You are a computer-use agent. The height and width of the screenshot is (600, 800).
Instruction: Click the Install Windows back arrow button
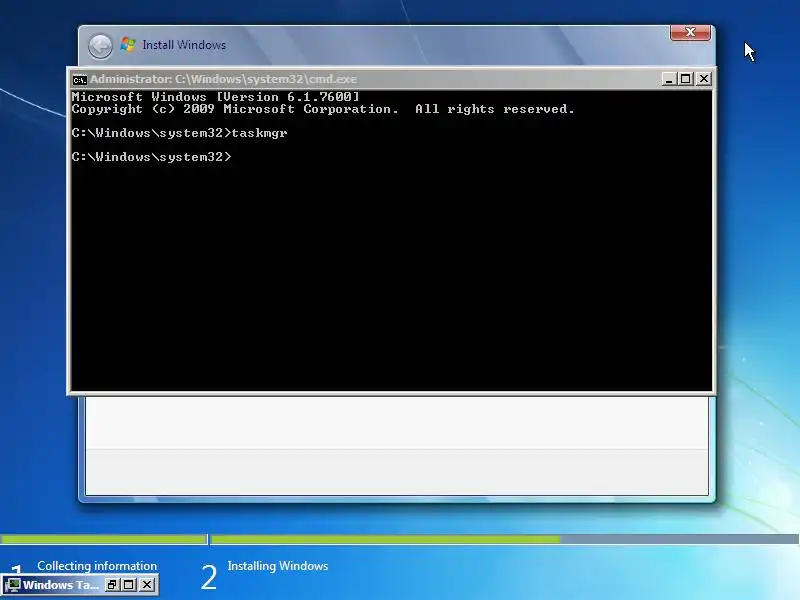point(100,46)
